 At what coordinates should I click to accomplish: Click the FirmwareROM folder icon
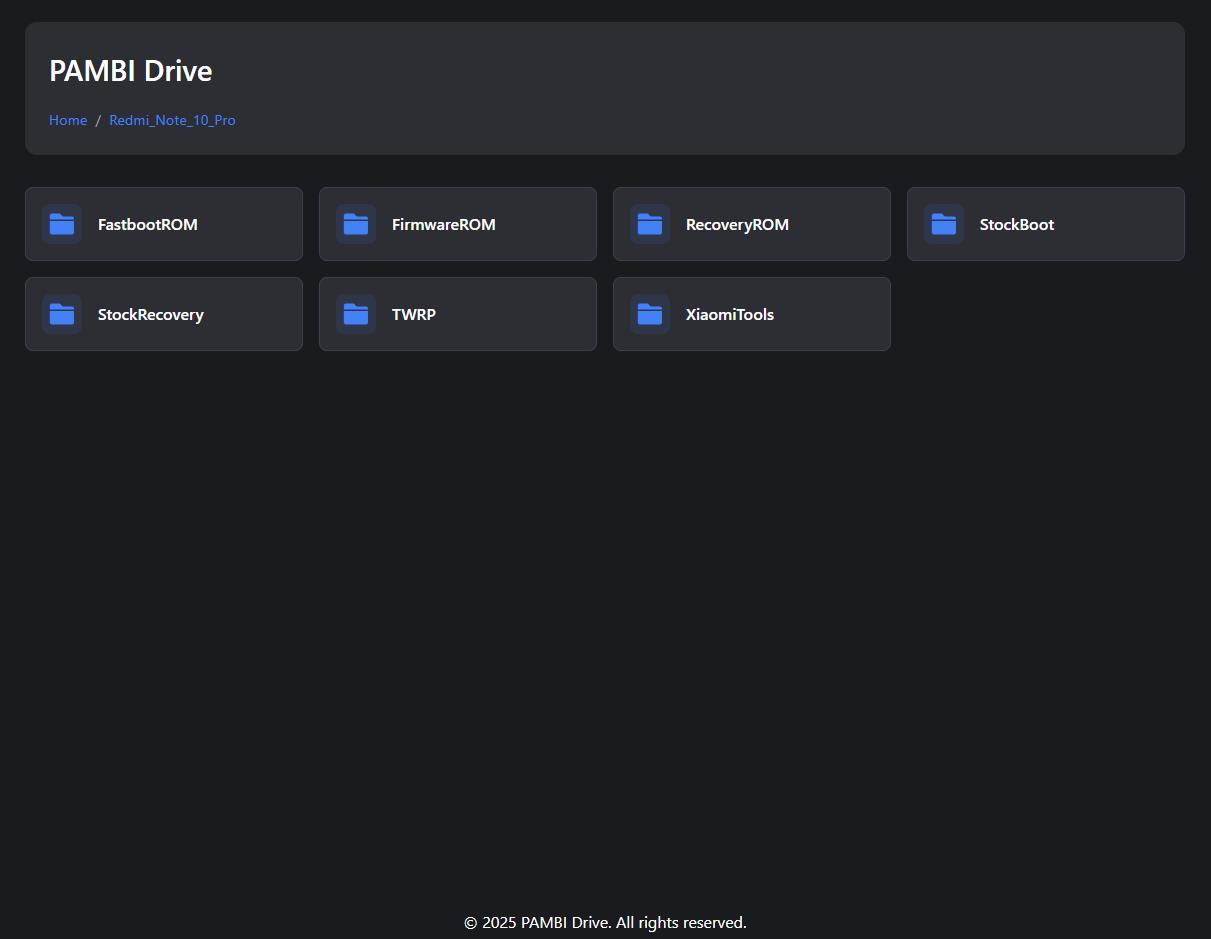click(x=355, y=224)
